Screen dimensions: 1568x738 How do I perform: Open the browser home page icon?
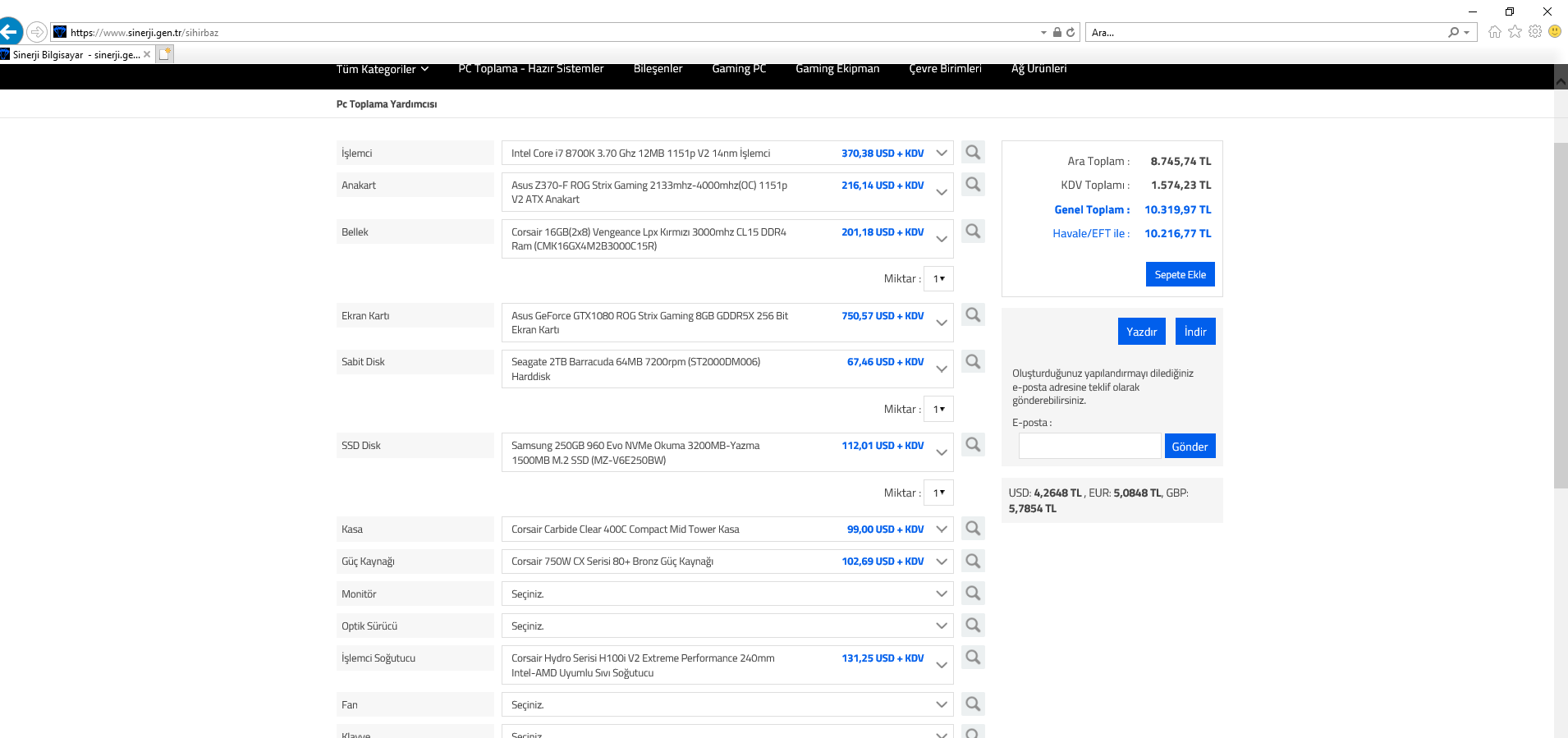click(x=1494, y=32)
